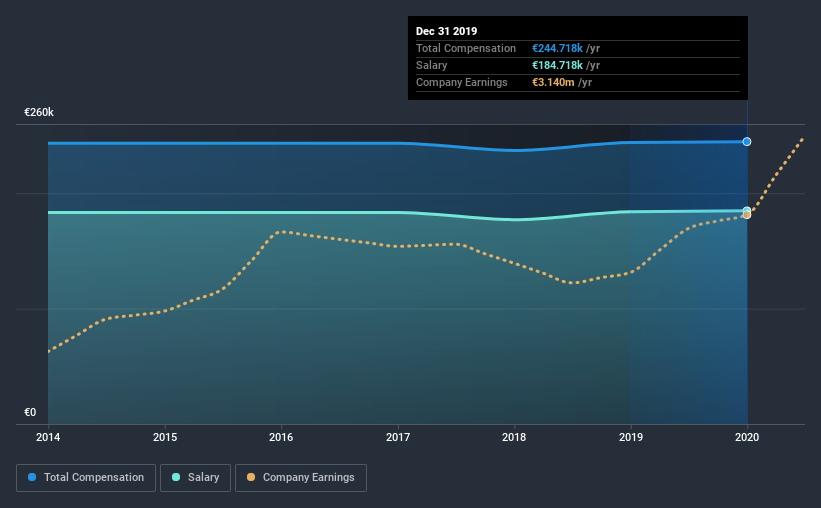Click the €184.718k salary value
This screenshot has height=508, width=821.
[557, 65]
